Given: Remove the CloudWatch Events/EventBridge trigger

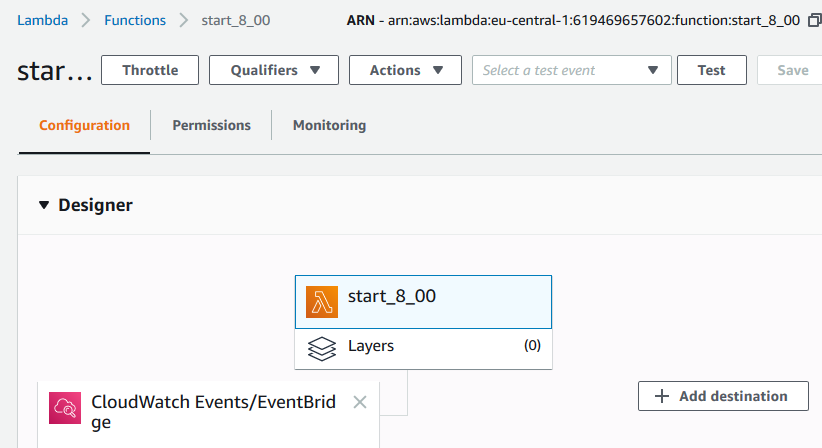Looking at the screenshot, I should [x=360, y=402].
